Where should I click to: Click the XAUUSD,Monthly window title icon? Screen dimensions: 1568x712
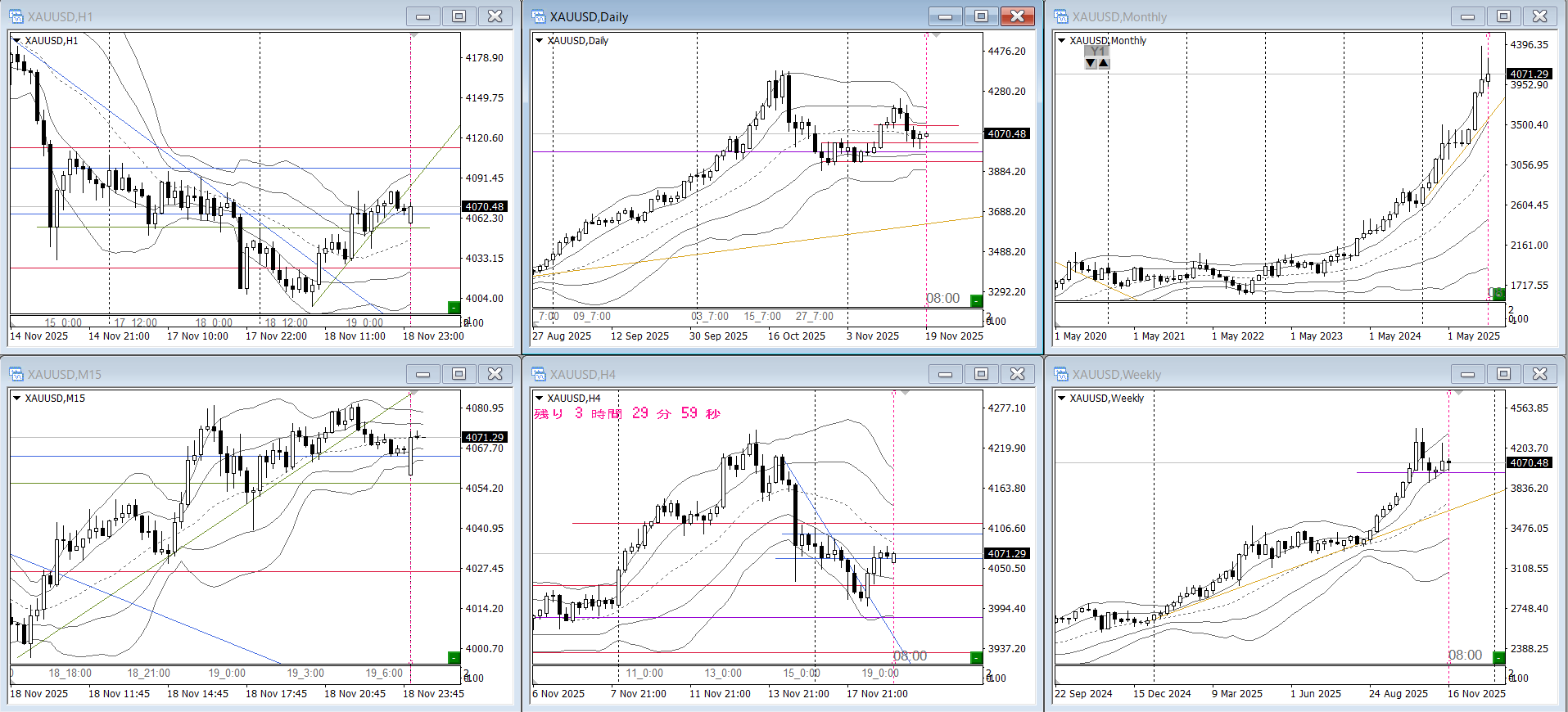(1061, 16)
